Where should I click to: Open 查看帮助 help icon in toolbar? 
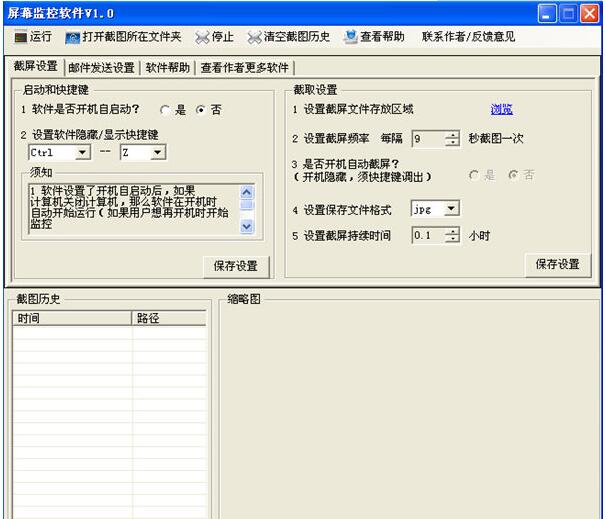point(350,37)
